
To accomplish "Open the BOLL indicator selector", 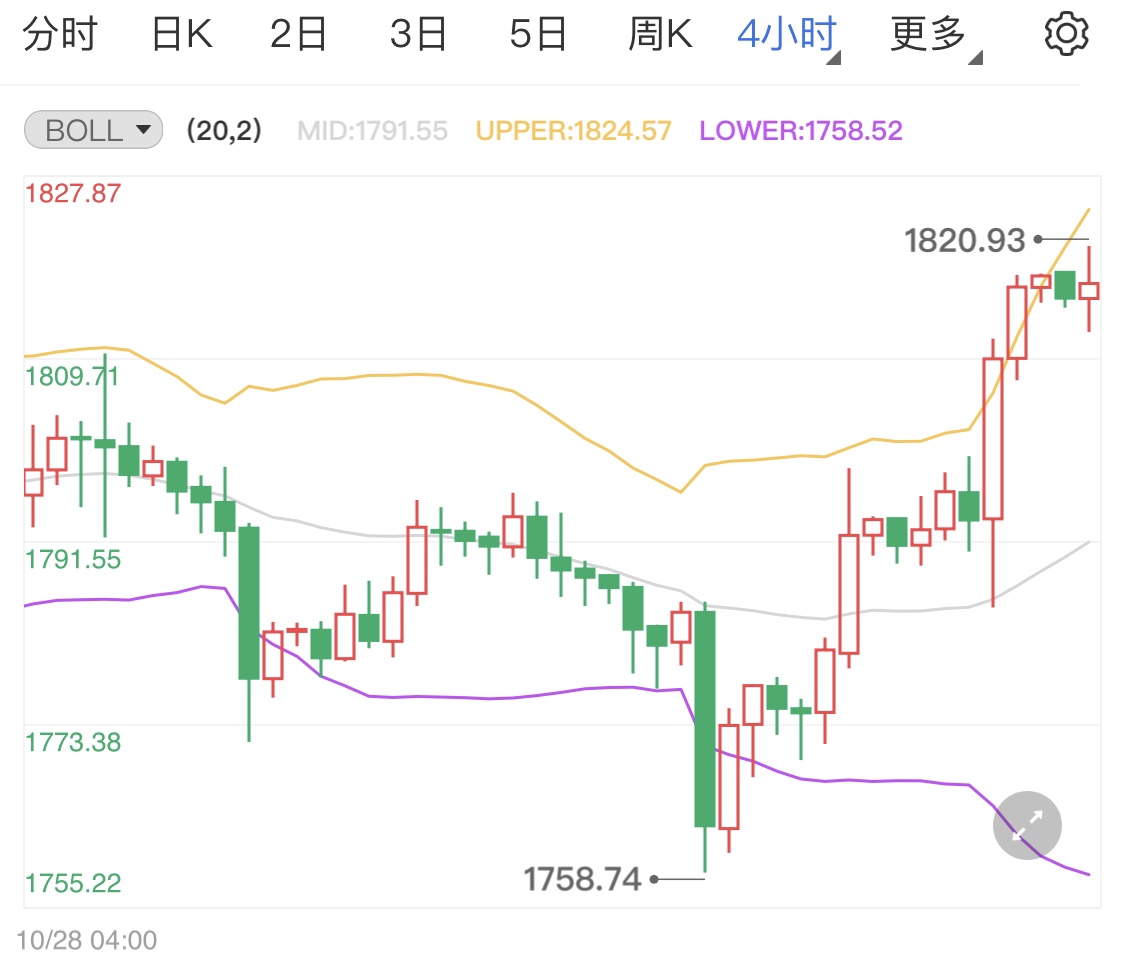I will click(93, 130).
